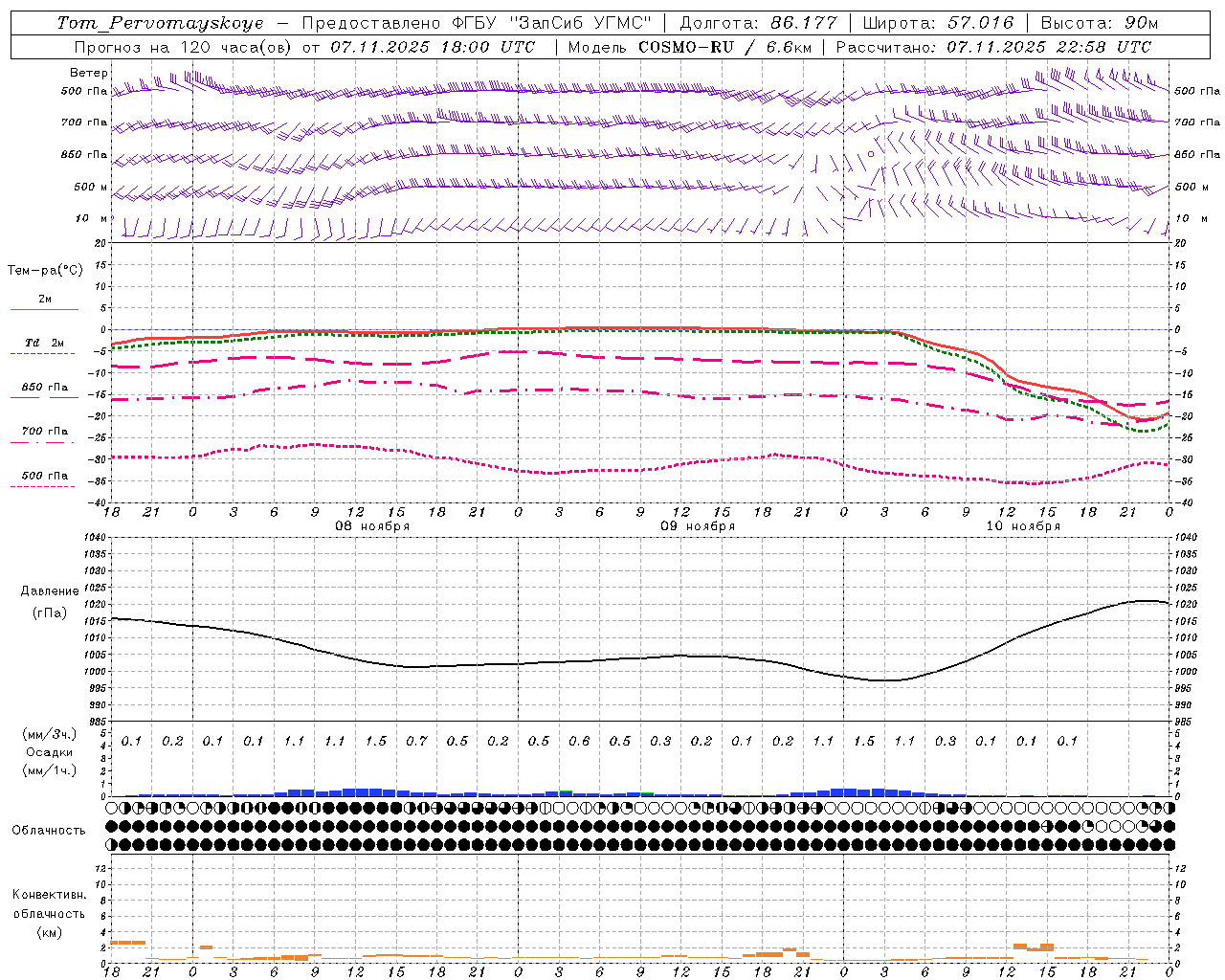This screenshot has width=1225, height=980.
Task: Click the 10 ноября date label
Action: (x=1023, y=526)
